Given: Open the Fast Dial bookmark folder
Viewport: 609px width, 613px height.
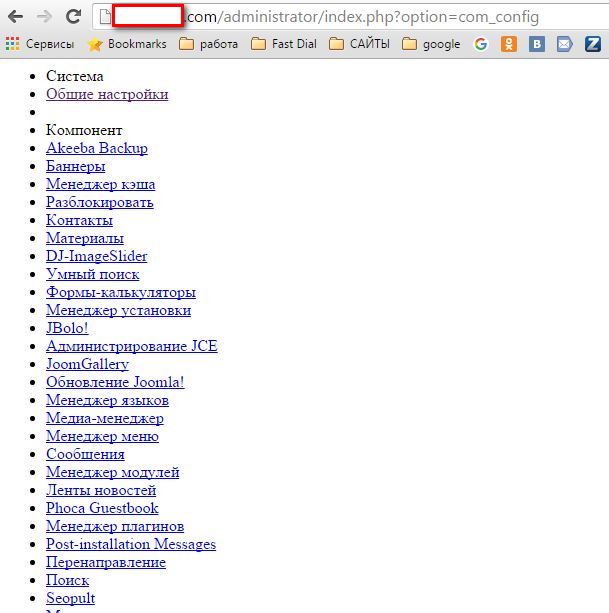Looking at the screenshot, I should pyautogui.click(x=284, y=44).
